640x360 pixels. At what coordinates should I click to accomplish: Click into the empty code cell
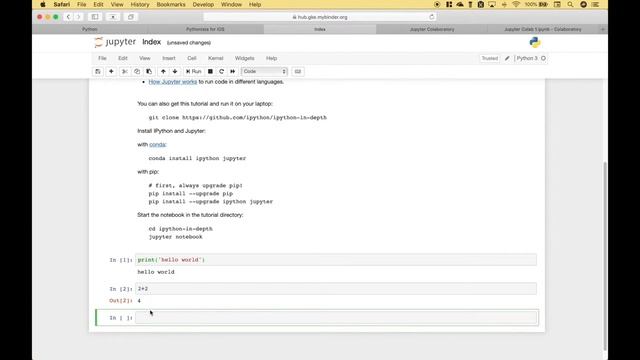pos(336,318)
